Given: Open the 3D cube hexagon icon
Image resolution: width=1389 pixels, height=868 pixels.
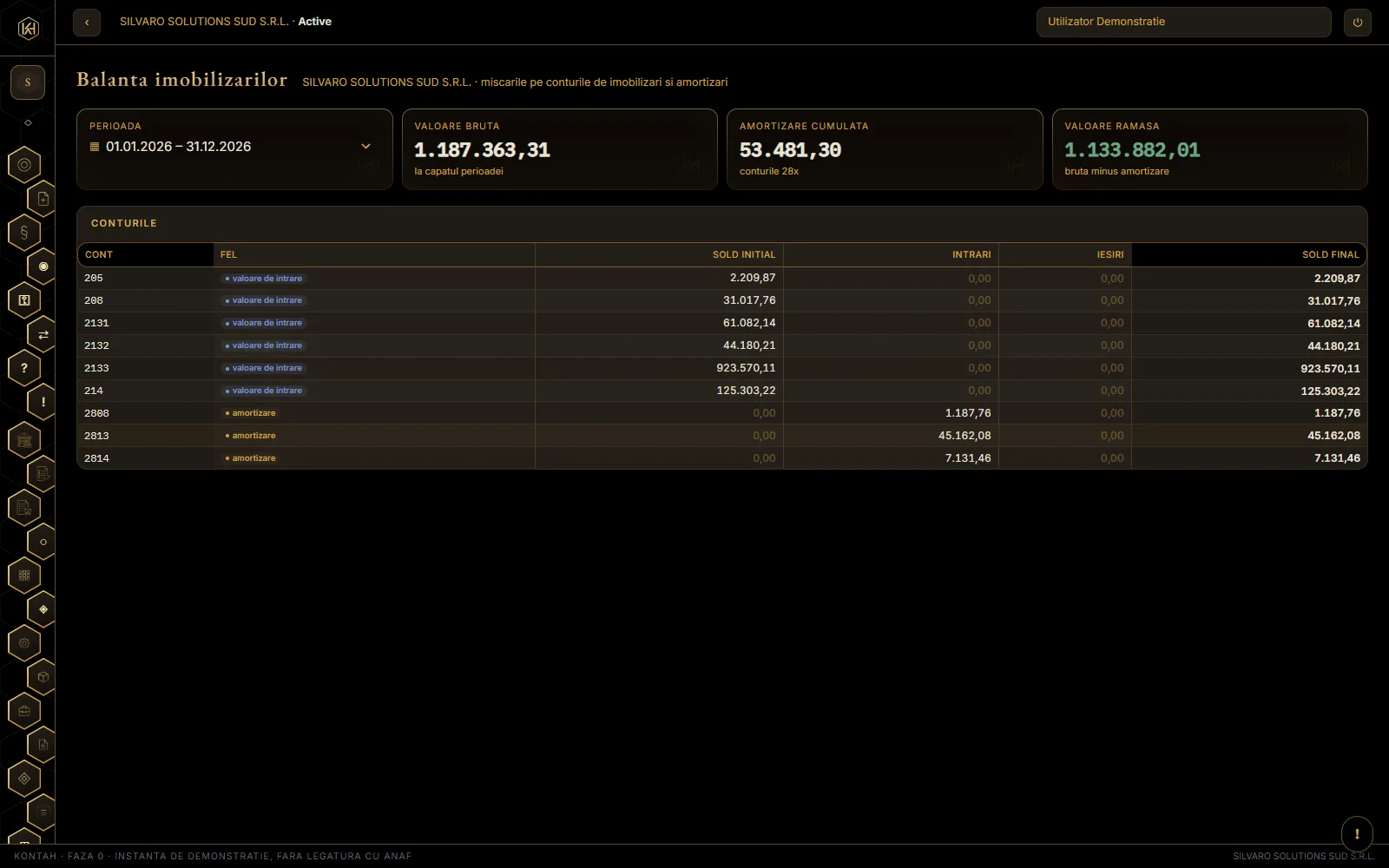Looking at the screenshot, I should [x=43, y=677].
